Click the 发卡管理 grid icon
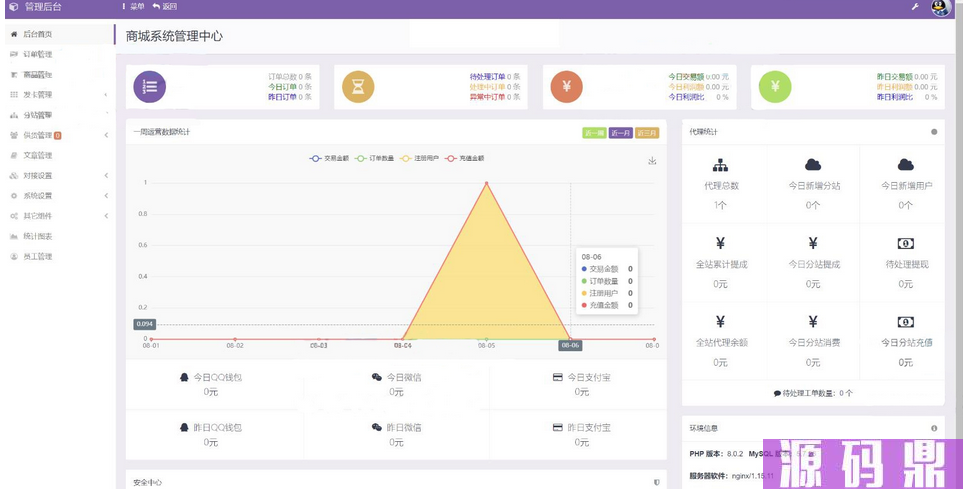This screenshot has width=963, height=489. 14,95
